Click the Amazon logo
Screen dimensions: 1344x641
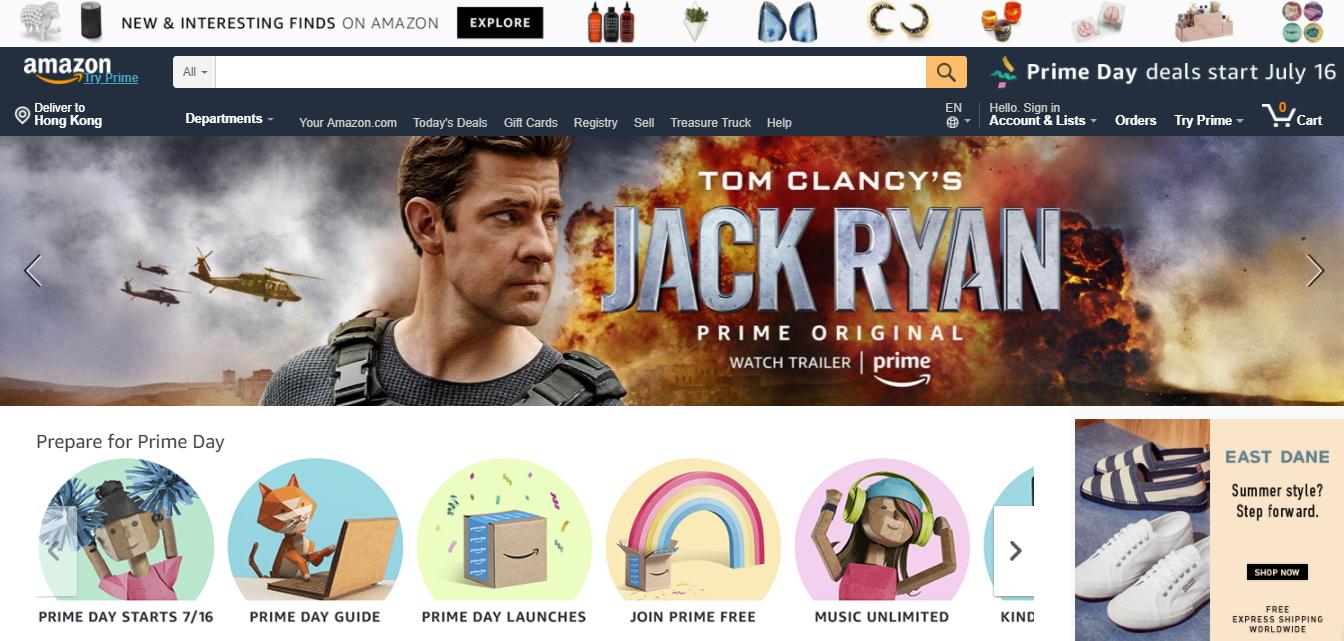[66, 69]
